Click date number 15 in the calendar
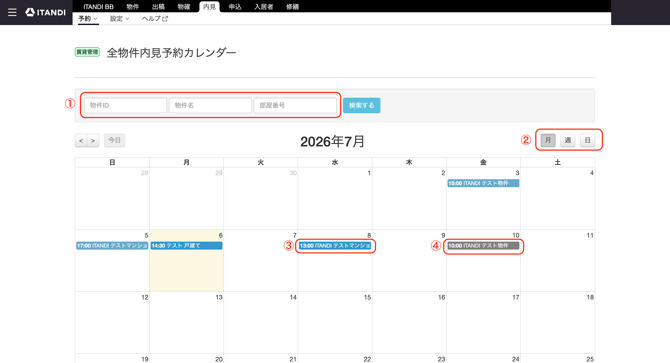670x363 pixels. pos(367,297)
